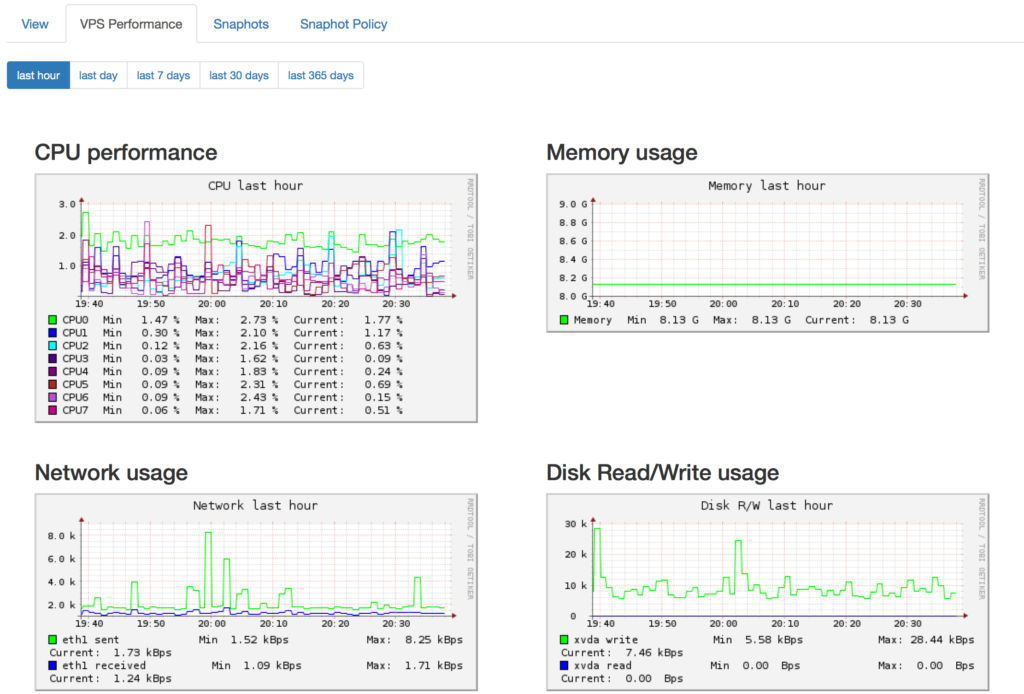Screen dimensions: 1024x694
Task: Click xvda write current 7.46 kBps
Action: (x=654, y=653)
